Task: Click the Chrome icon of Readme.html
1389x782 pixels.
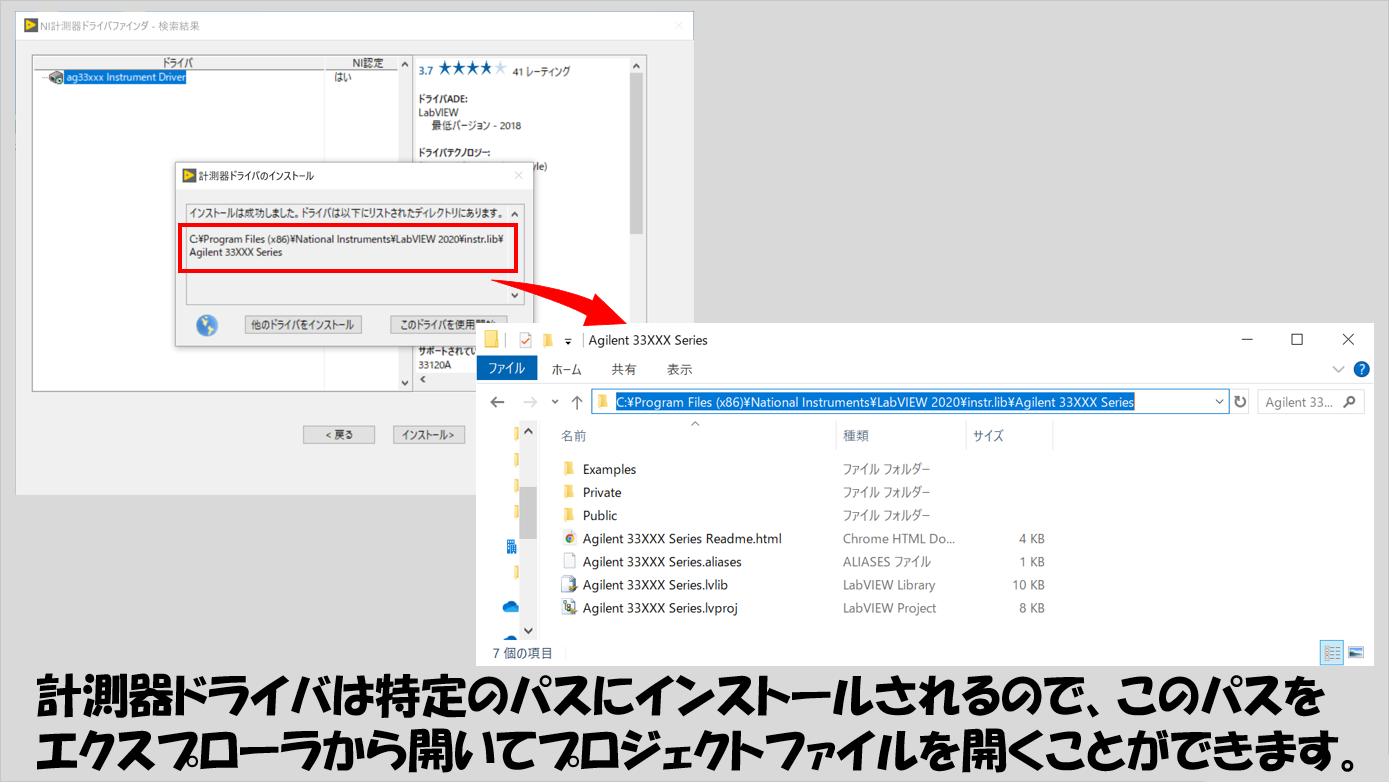Action: coord(569,538)
